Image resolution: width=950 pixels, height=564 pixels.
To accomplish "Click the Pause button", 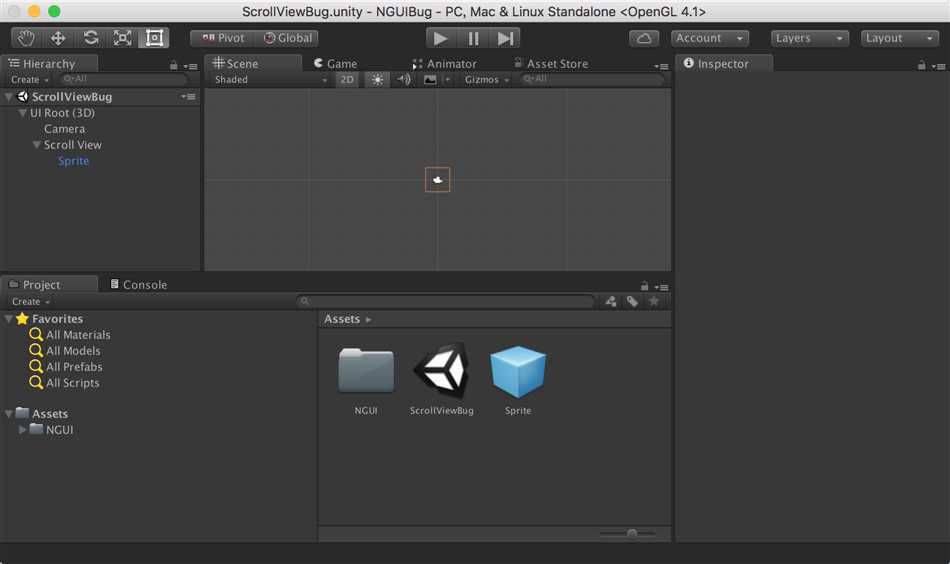I will tap(473, 38).
